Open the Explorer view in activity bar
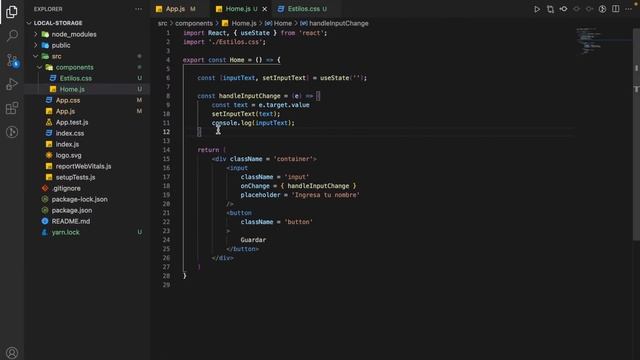640x360 pixels. 12,12
